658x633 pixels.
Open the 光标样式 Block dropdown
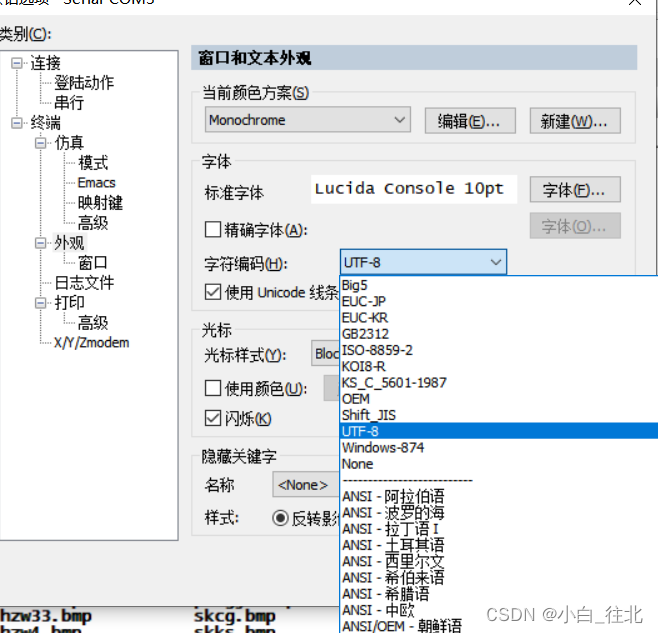point(325,354)
